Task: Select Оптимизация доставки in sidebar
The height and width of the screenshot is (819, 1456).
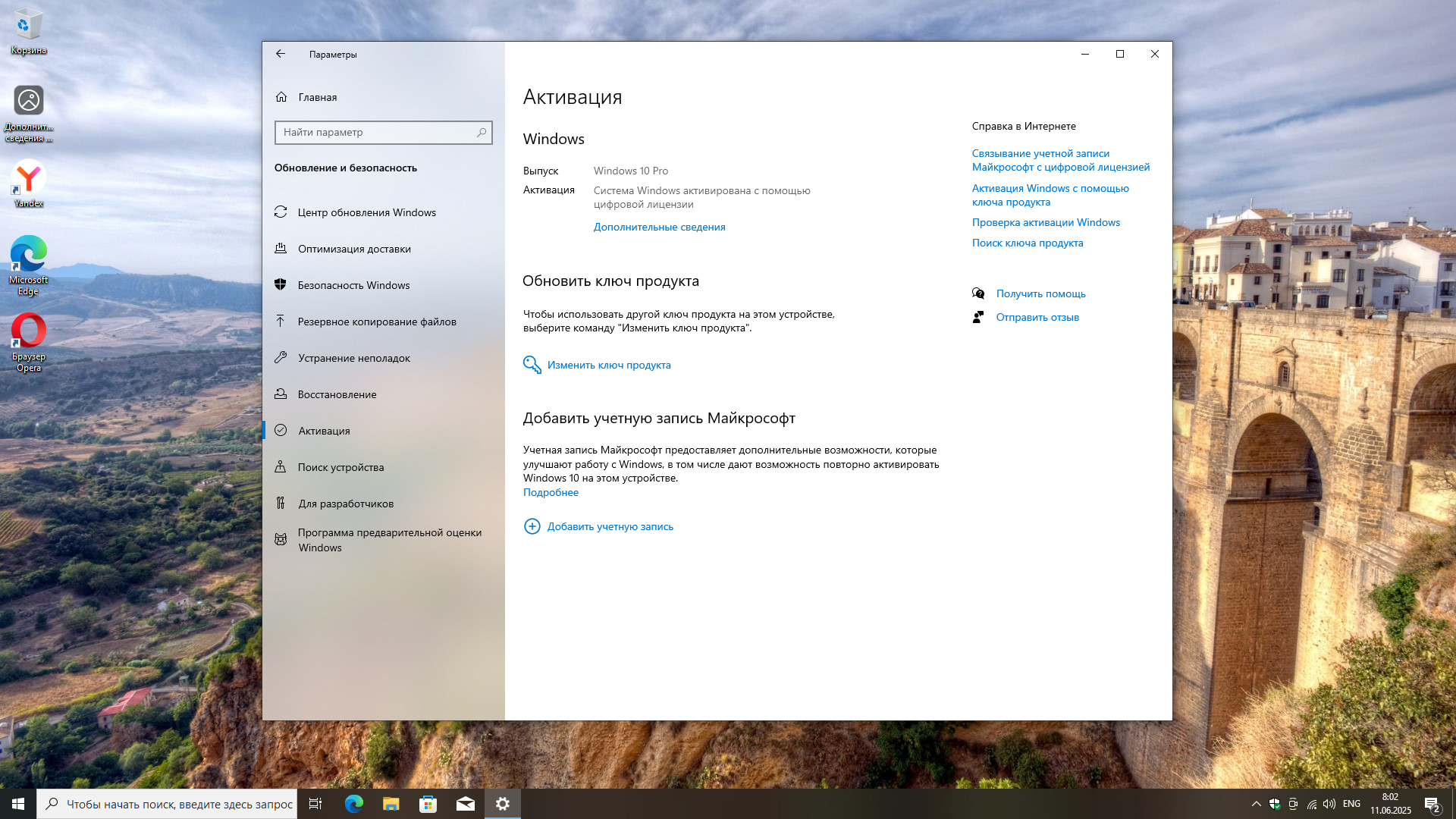Action: coord(354,249)
